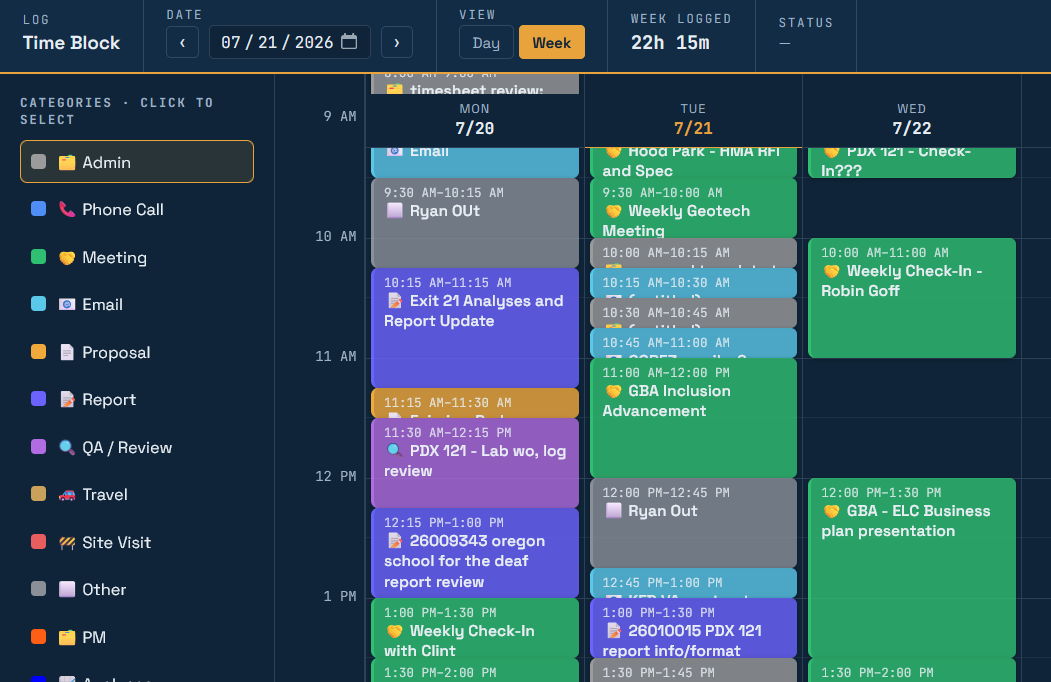Select the Email category
Image resolution: width=1051 pixels, height=682 pixels.
coord(137,304)
